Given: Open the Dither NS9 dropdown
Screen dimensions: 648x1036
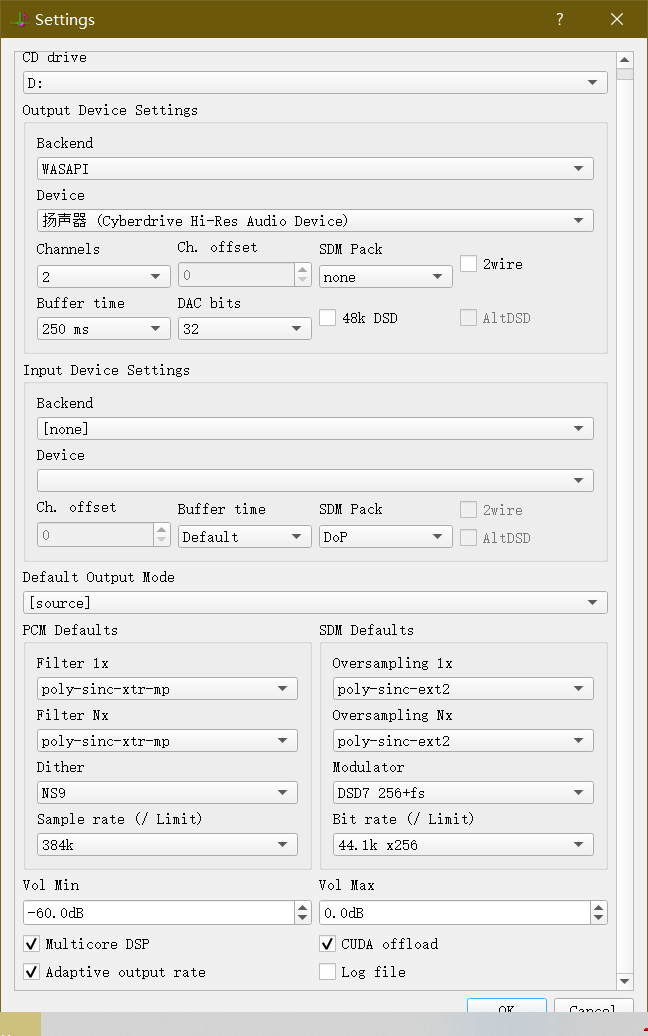Looking at the screenshot, I should point(167,793).
